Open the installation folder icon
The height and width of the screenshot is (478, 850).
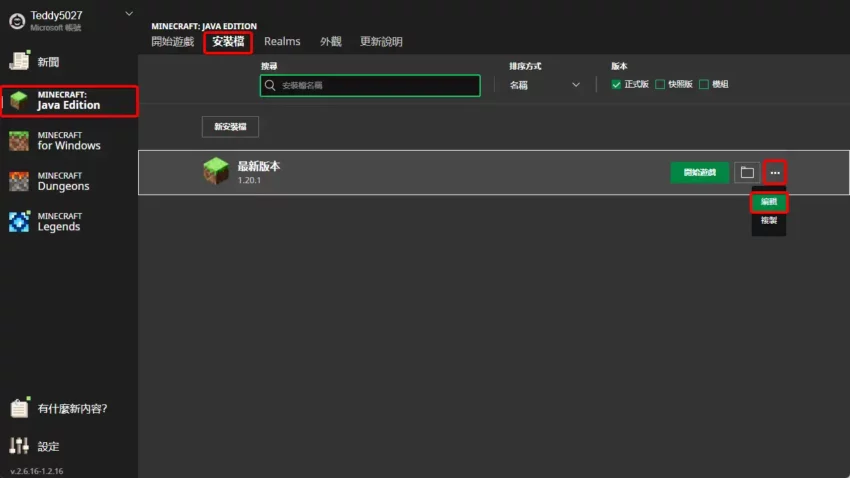click(x=747, y=172)
